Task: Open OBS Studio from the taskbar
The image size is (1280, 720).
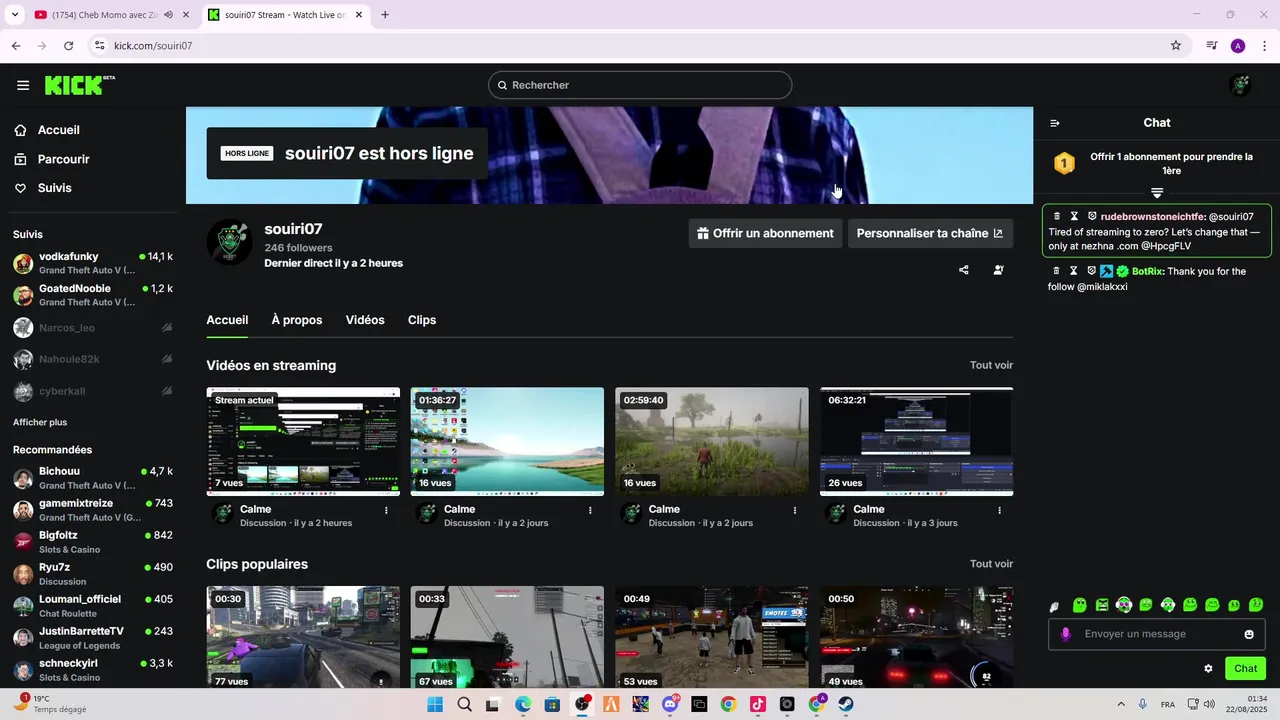Action: (x=582, y=704)
